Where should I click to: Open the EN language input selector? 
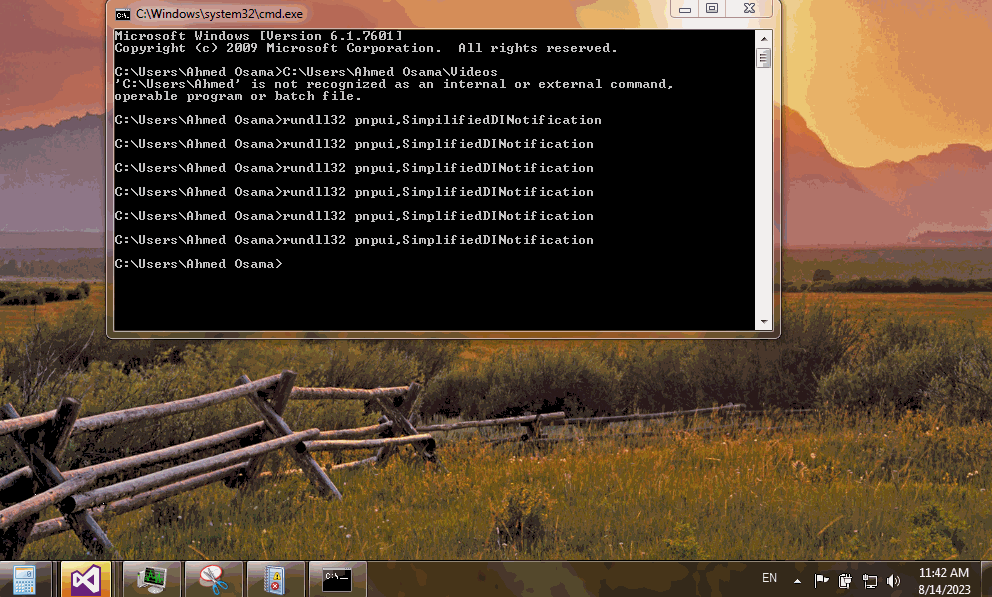click(769, 578)
